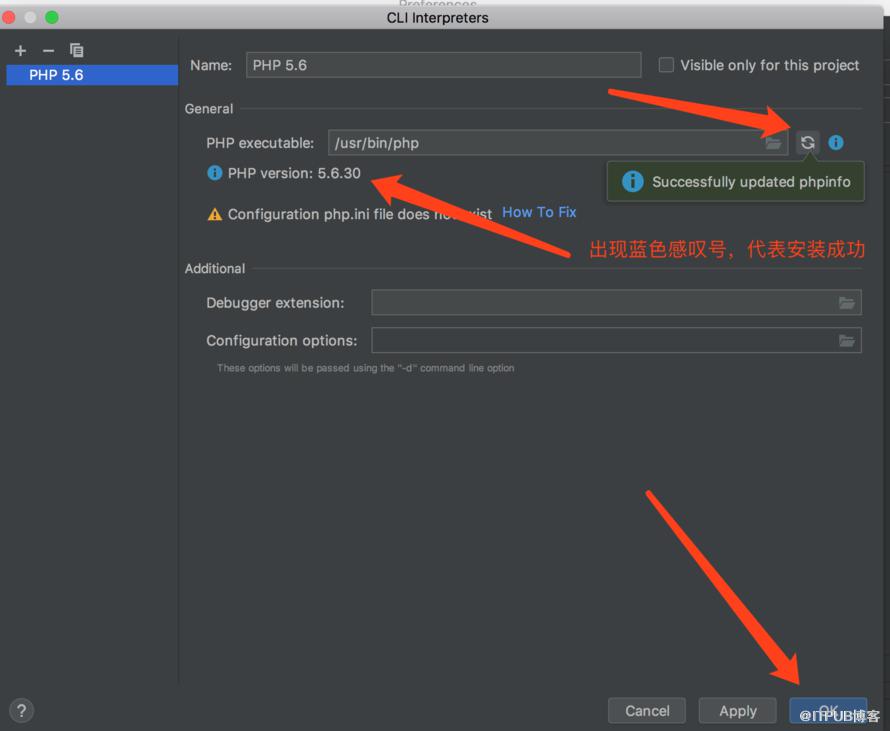Viewport: 890px width, 731px height.
Task: Remove selected interpreter with minus icon
Action: pos(48,51)
